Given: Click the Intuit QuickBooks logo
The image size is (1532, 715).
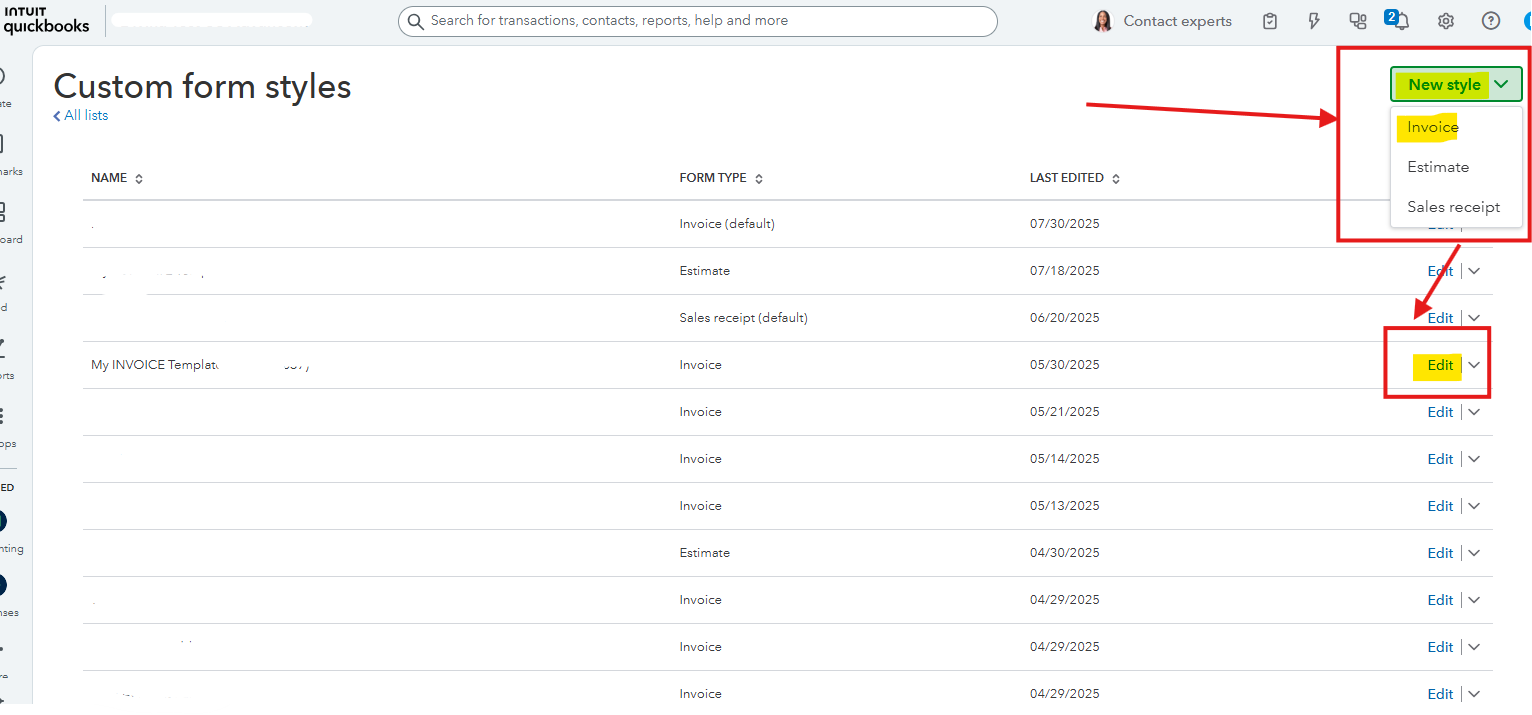Looking at the screenshot, I should click(46, 20).
